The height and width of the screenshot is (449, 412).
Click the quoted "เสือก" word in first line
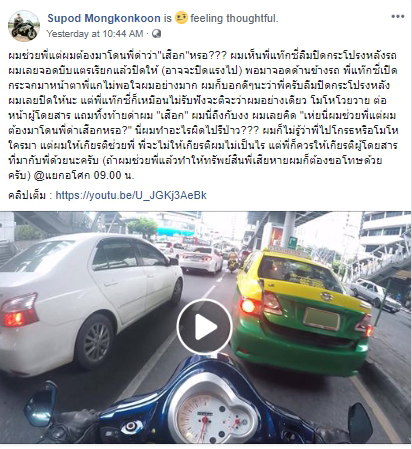tap(172, 55)
